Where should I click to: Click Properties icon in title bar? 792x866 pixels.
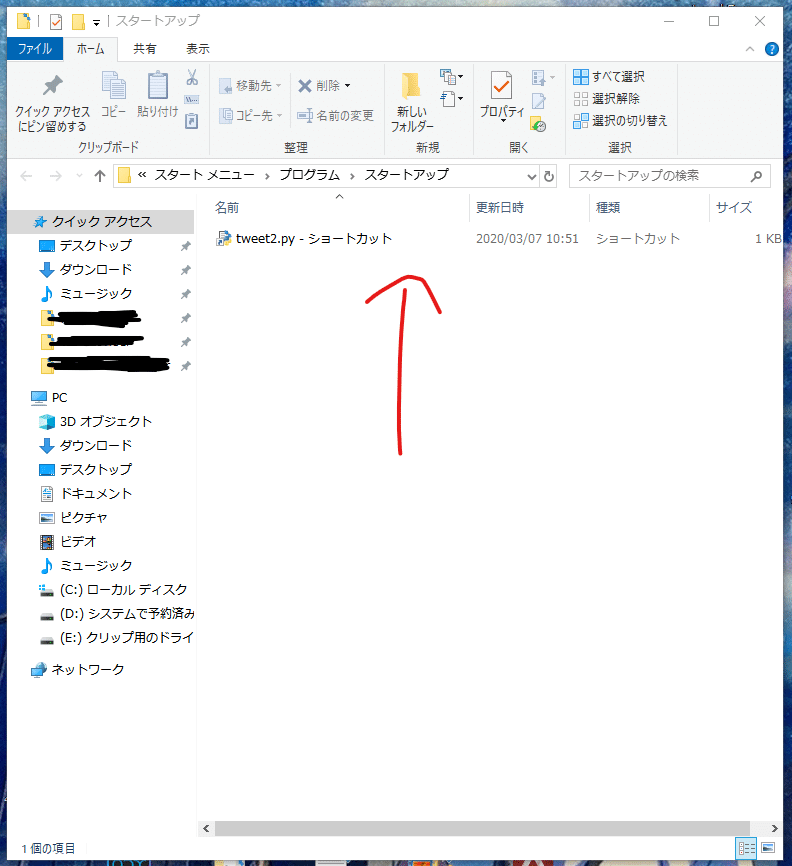[56, 22]
